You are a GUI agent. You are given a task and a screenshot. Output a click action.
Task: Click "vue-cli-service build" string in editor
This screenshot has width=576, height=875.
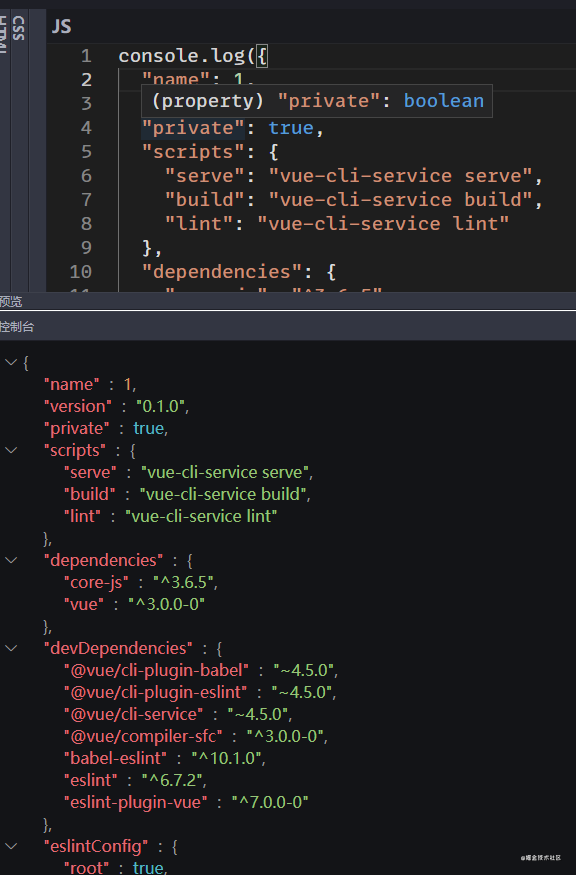399,200
